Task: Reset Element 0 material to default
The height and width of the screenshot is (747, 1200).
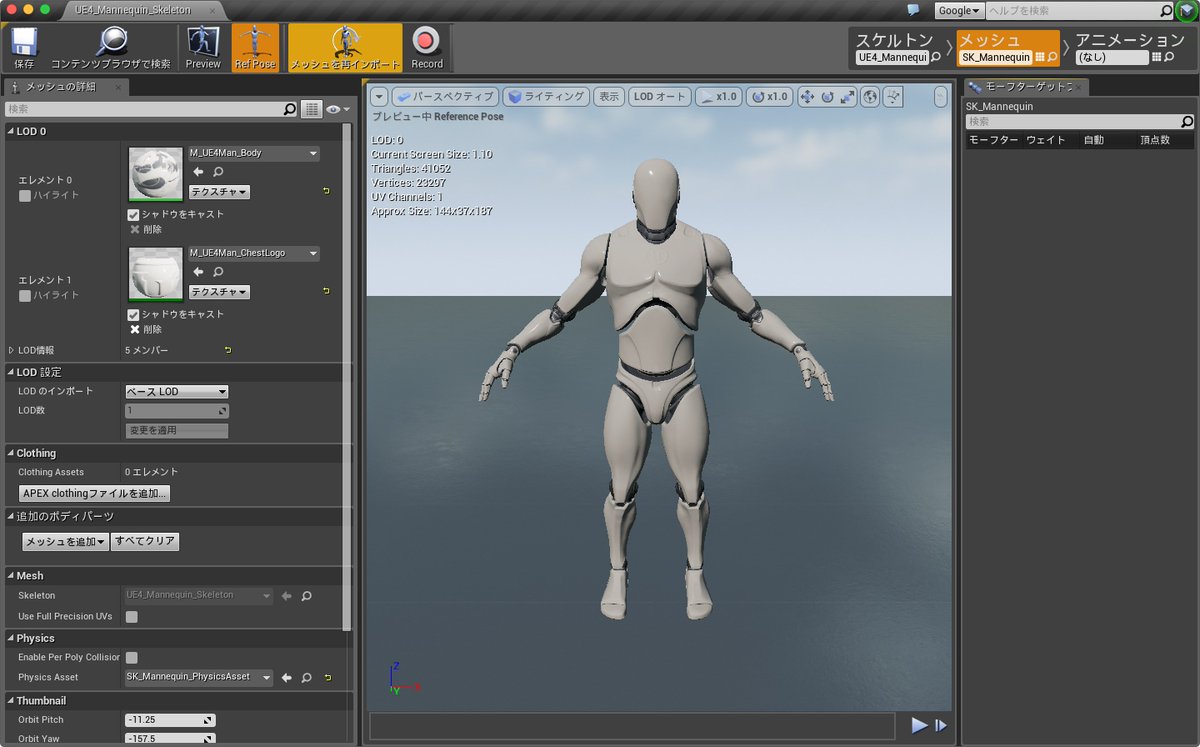Action: coord(326,191)
